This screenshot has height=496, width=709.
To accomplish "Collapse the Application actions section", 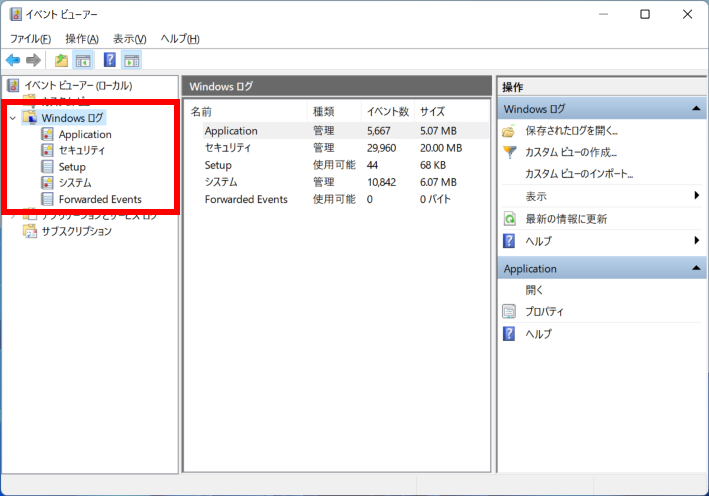I will [x=696, y=268].
